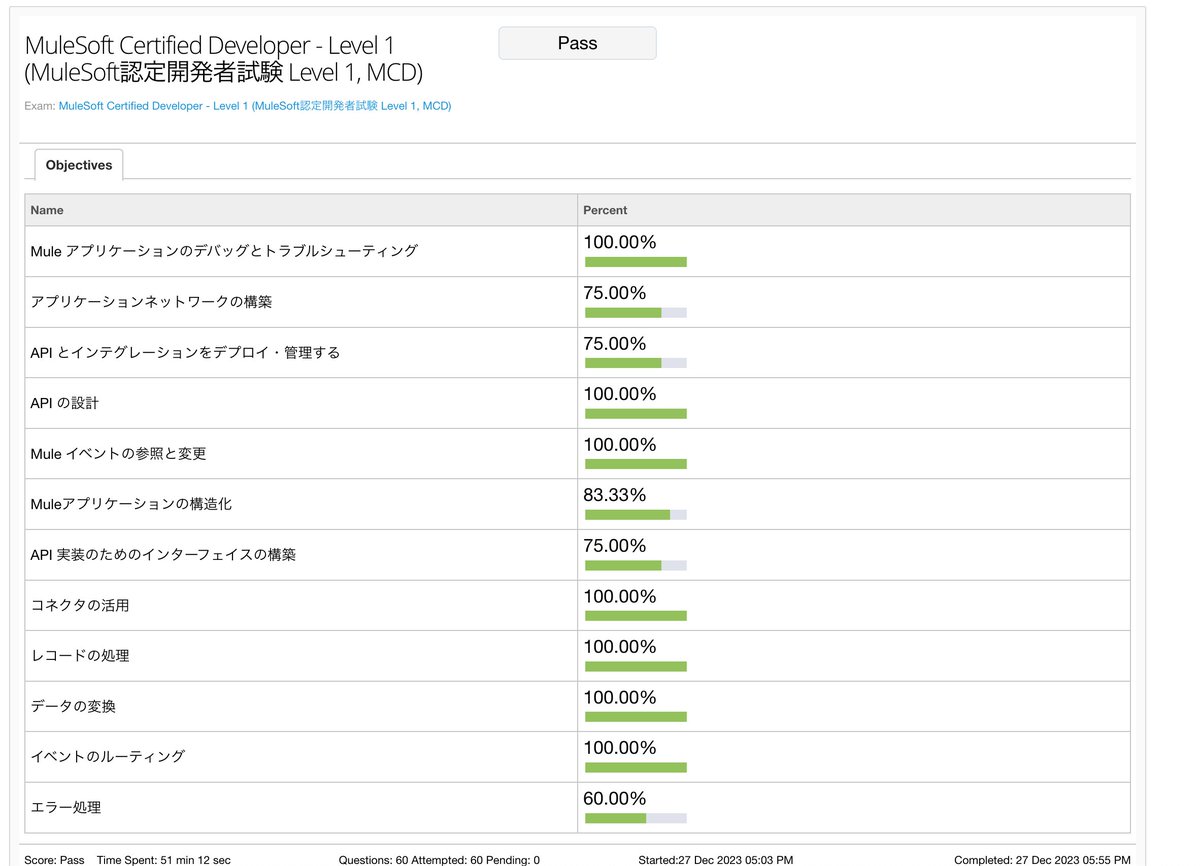The height and width of the screenshot is (866, 1200).
Task: Open the Objectives tab
Action: click(79, 165)
